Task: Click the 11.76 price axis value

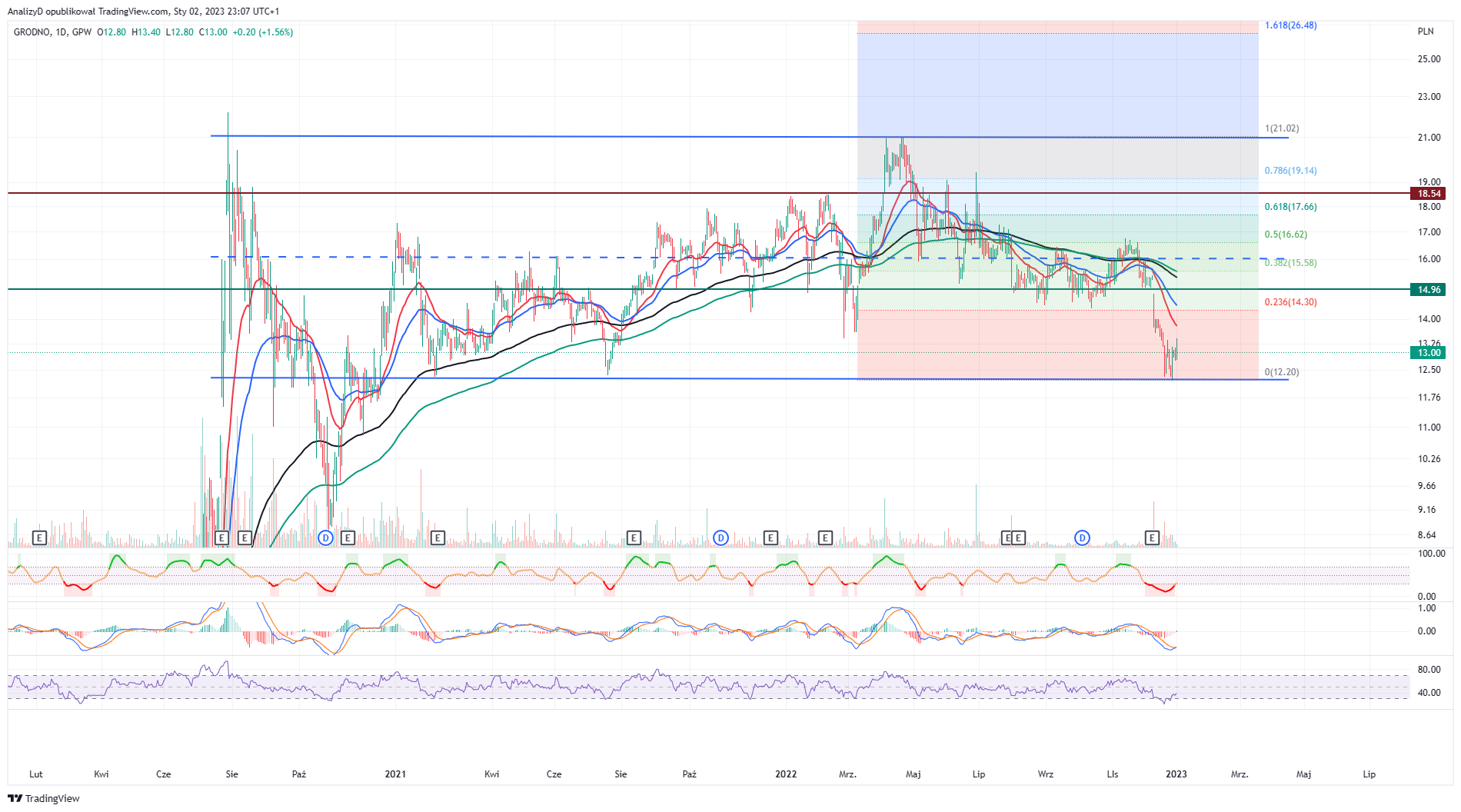Action: 1429,398
